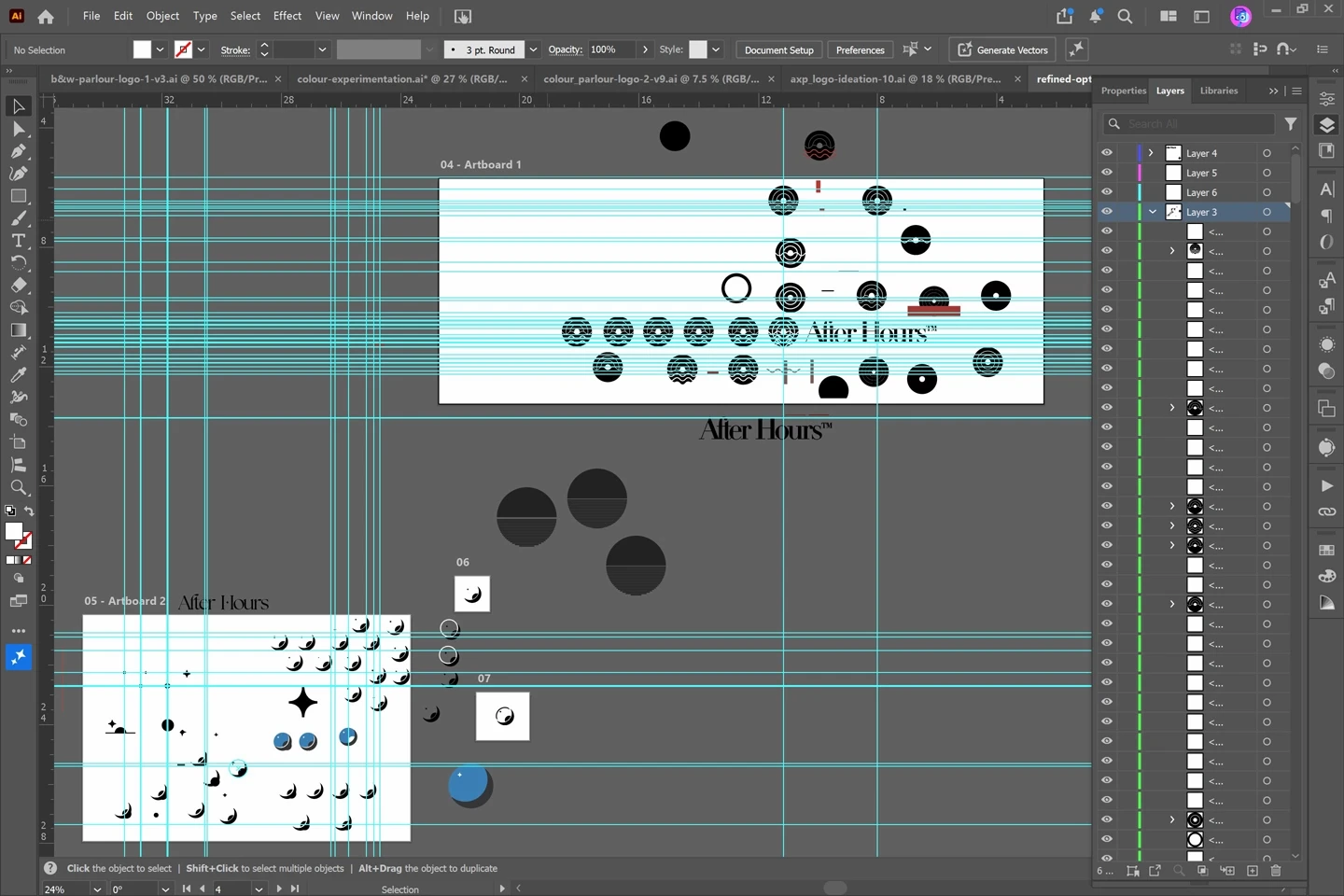Click Generate Vectors button
The image size is (1344, 896).
point(1003,49)
